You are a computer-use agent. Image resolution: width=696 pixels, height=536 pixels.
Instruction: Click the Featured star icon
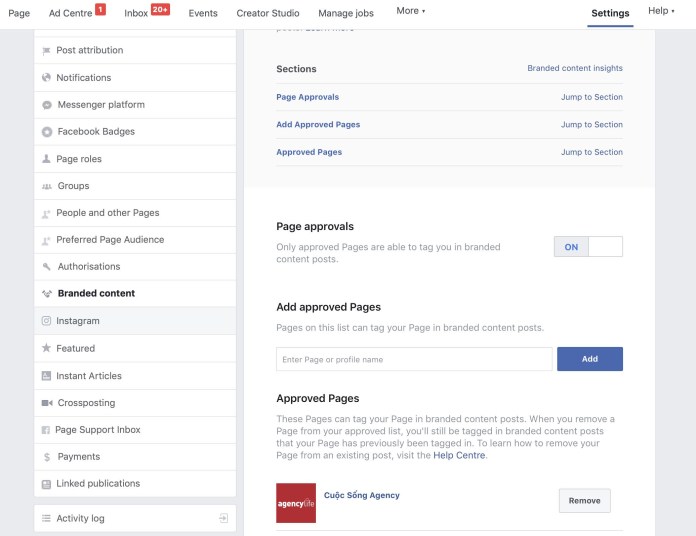(x=46, y=348)
